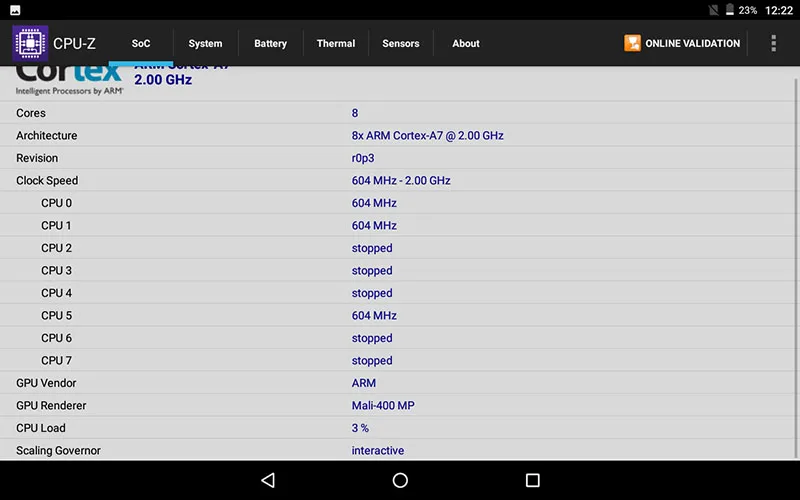Tap the 2.00 GHz heading text

tap(163, 80)
